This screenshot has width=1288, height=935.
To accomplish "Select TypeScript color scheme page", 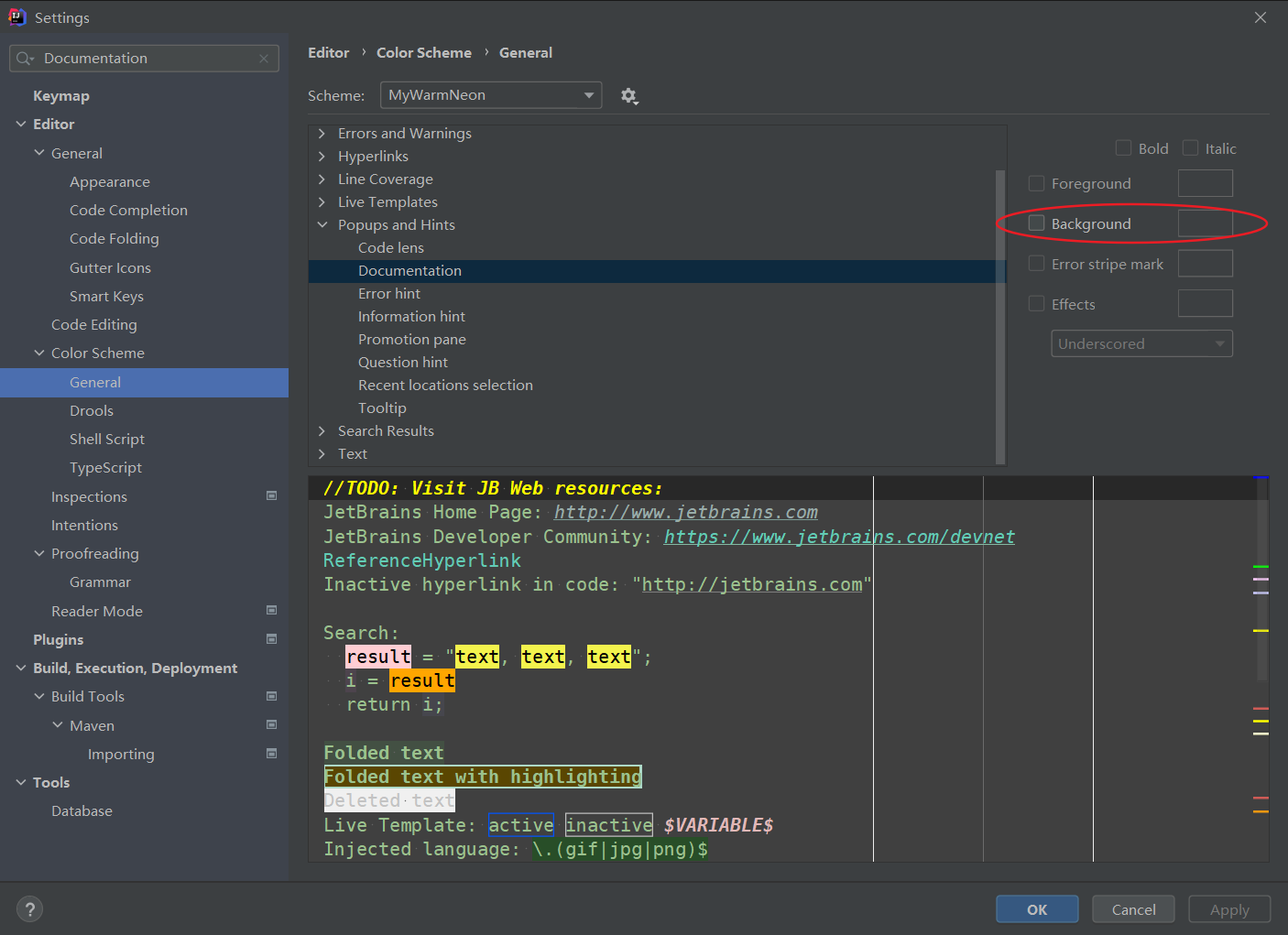I will pyautogui.click(x=105, y=468).
